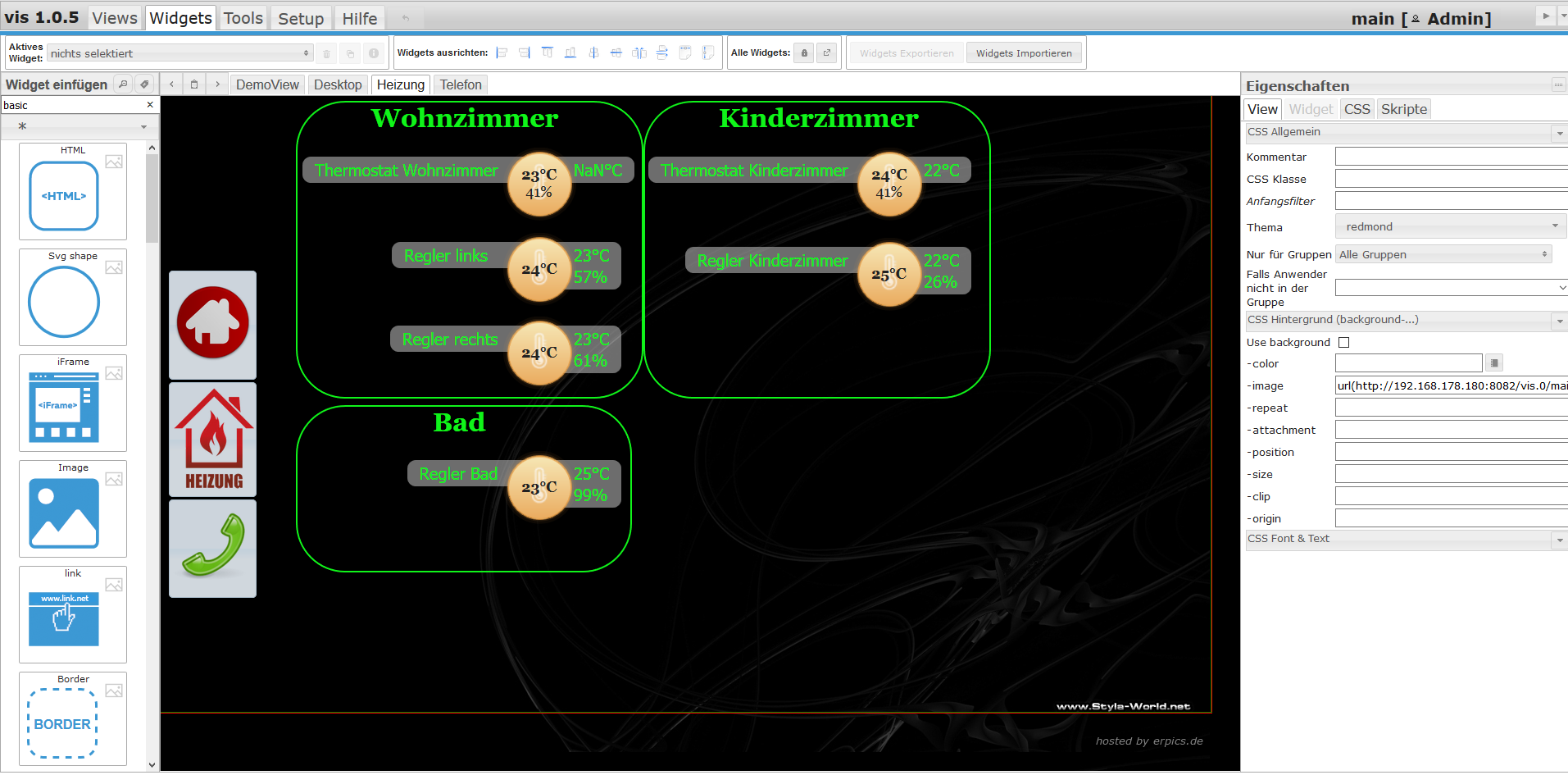Align widgets to the right edge

pos(525,52)
